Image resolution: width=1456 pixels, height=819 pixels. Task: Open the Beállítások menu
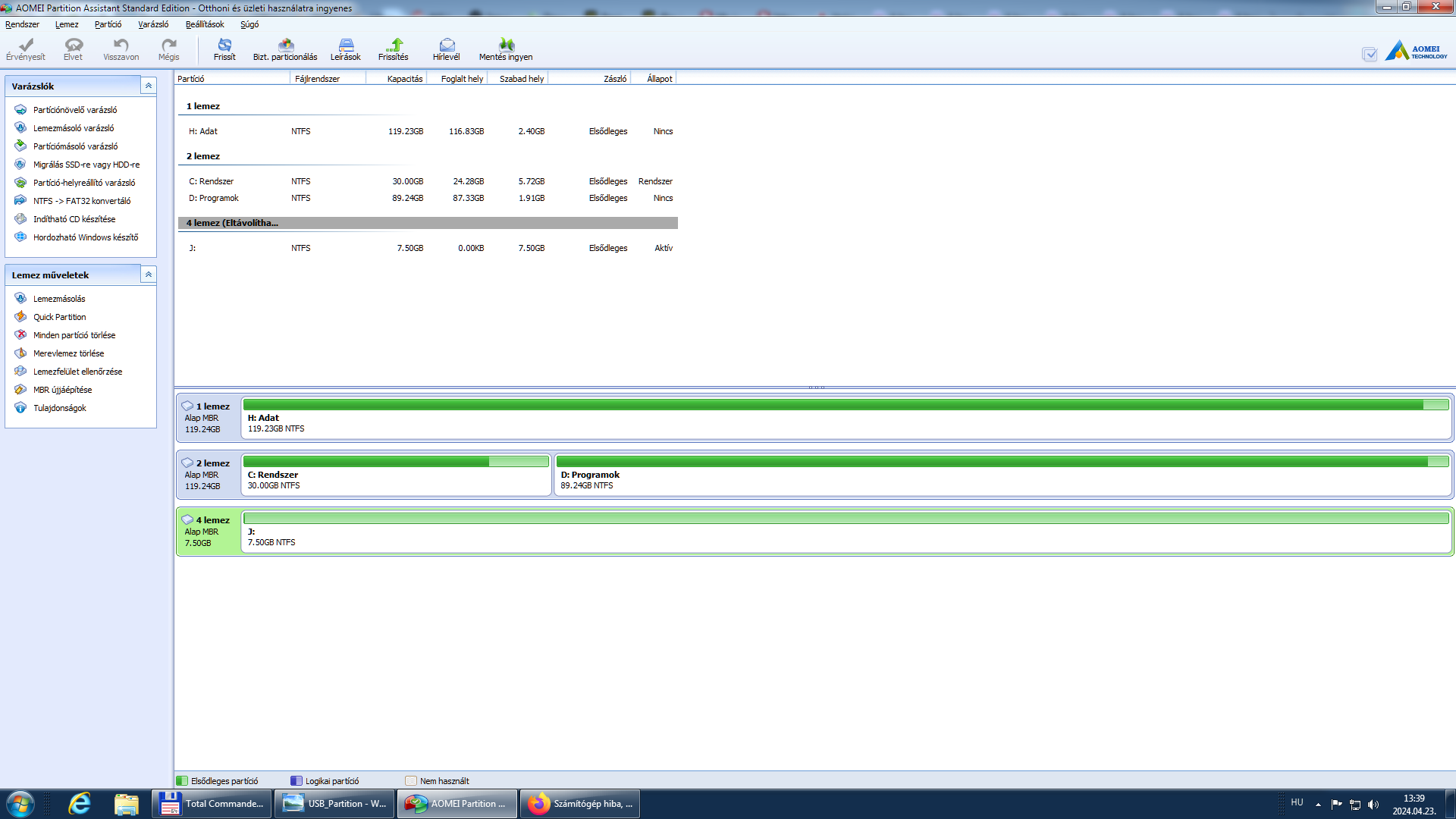pos(205,24)
